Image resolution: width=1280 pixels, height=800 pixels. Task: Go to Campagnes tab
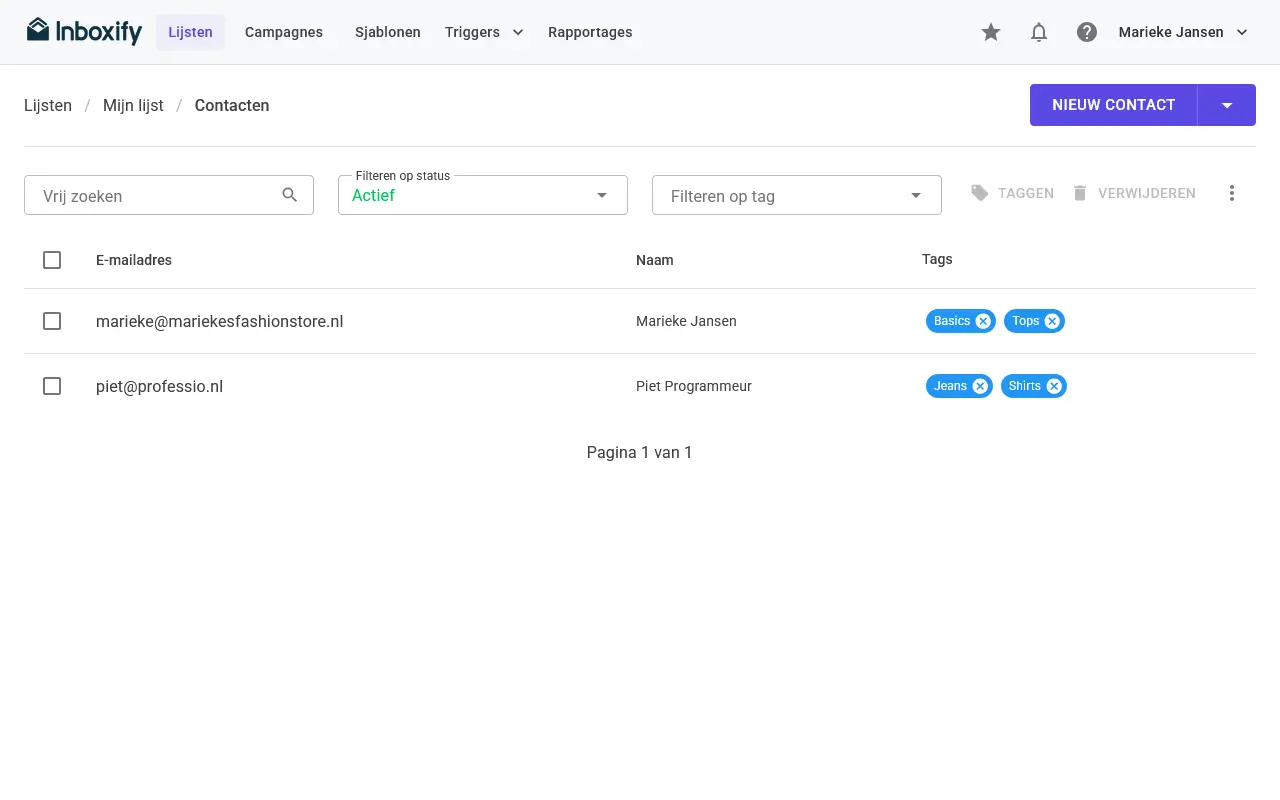pyautogui.click(x=284, y=32)
